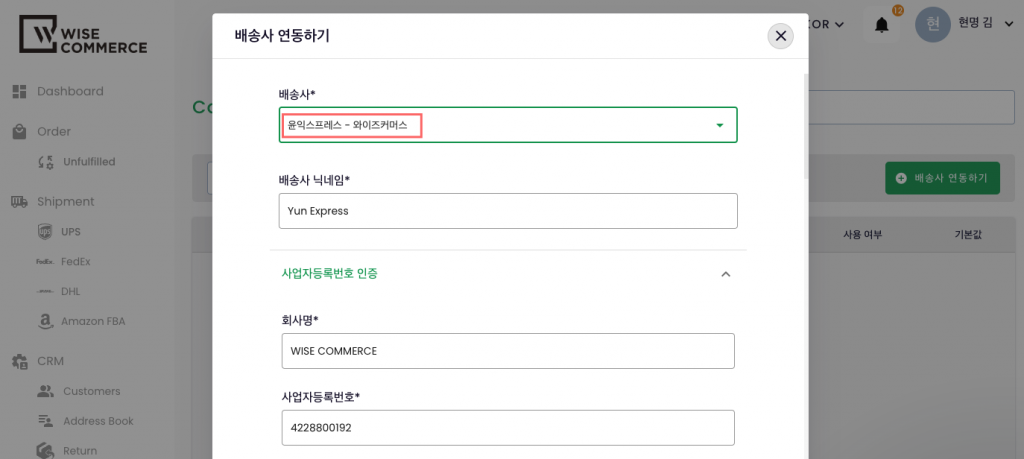The height and width of the screenshot is (459, 1024).
Task: Select DHL shipment menu item
Action: pyautogui.click(x=70, y=292)
